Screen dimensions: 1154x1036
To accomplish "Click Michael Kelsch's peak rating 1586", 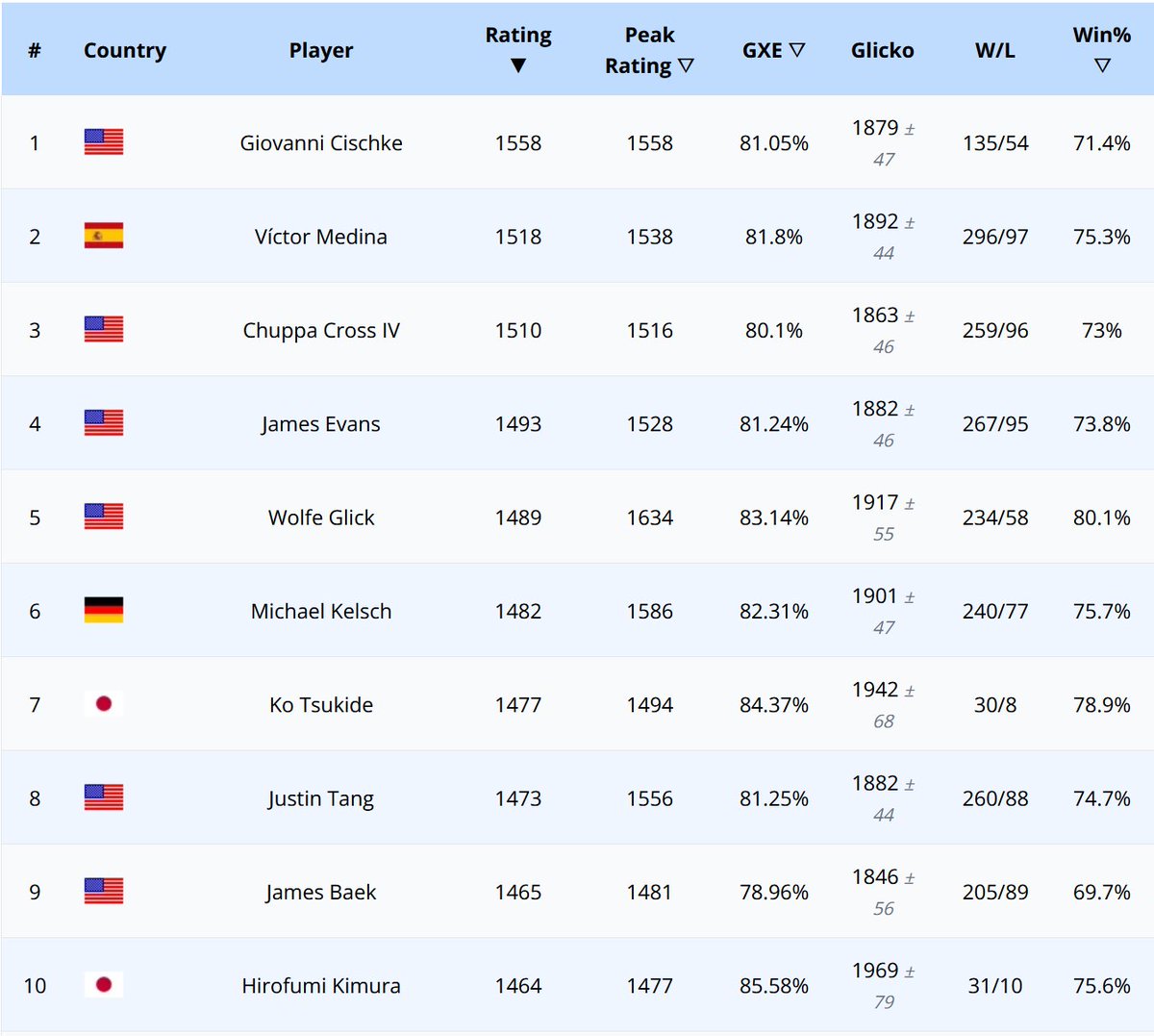I will click(650, 611).
